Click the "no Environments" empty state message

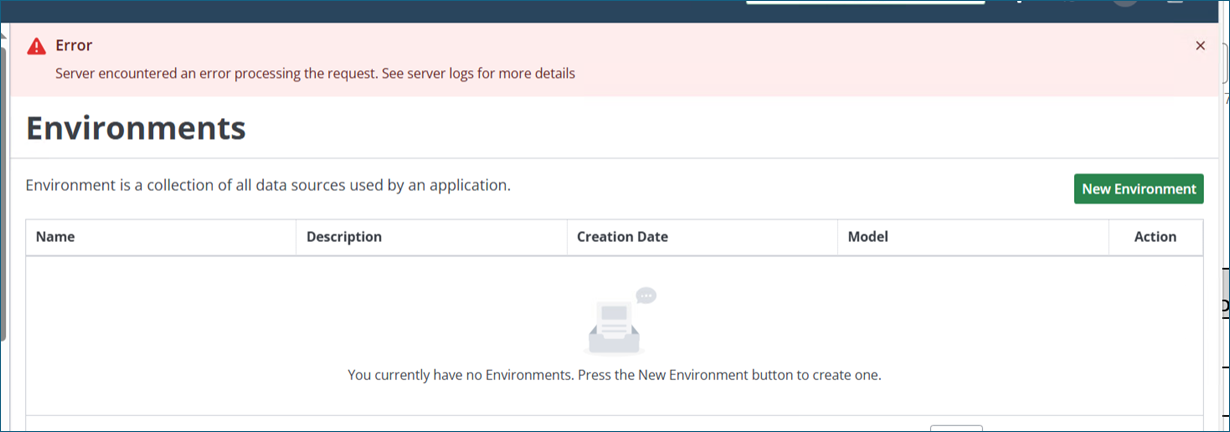point(614,375)
